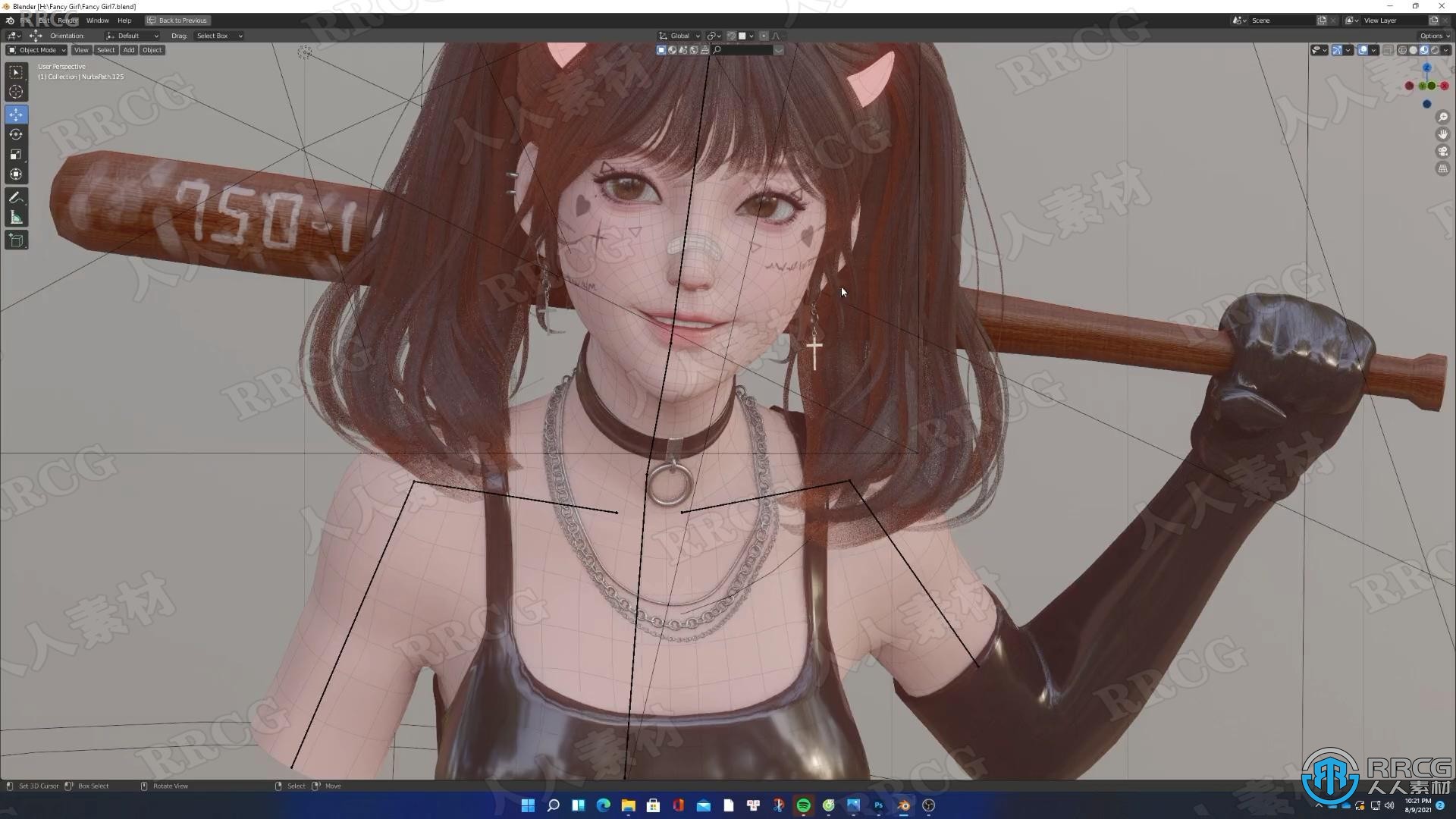Open the viewport Select menu

(x=106, y=50)
